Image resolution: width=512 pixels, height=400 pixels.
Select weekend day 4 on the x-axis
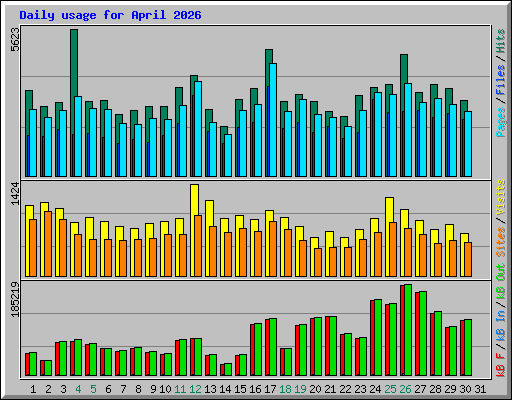click(x=78, y=389)
